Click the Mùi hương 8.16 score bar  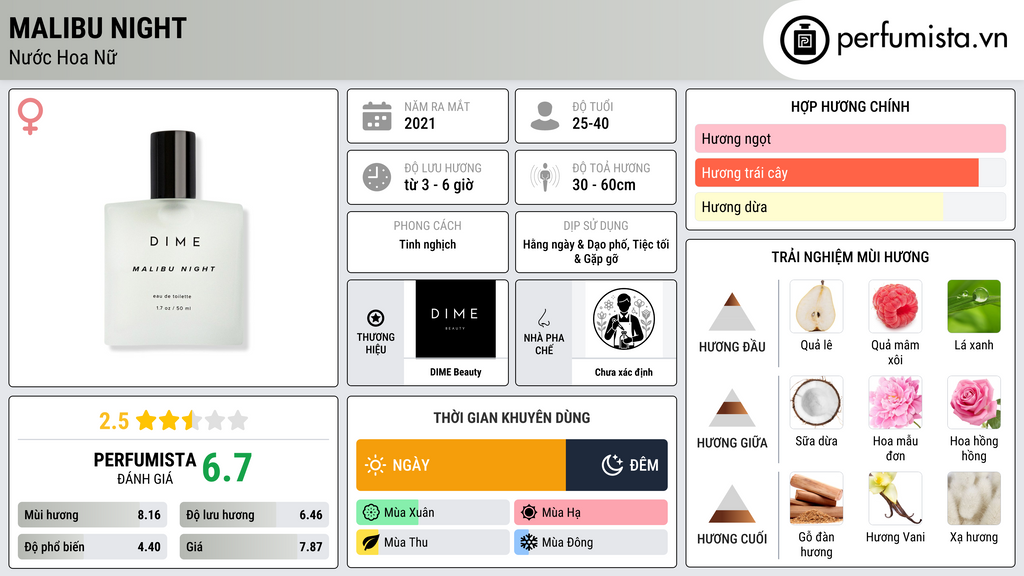click(93, 515)
